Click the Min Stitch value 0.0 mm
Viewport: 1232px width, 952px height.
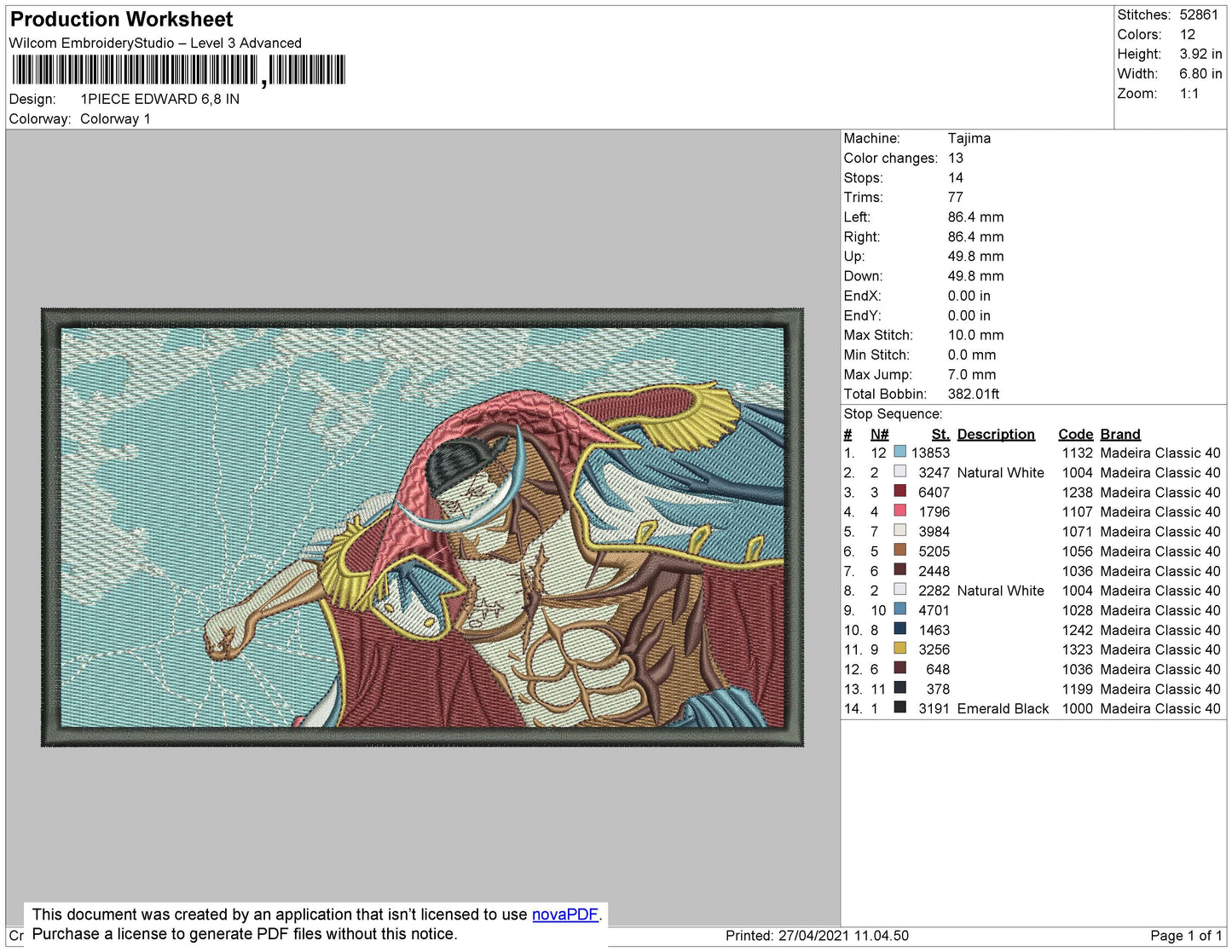pos(972,355)
